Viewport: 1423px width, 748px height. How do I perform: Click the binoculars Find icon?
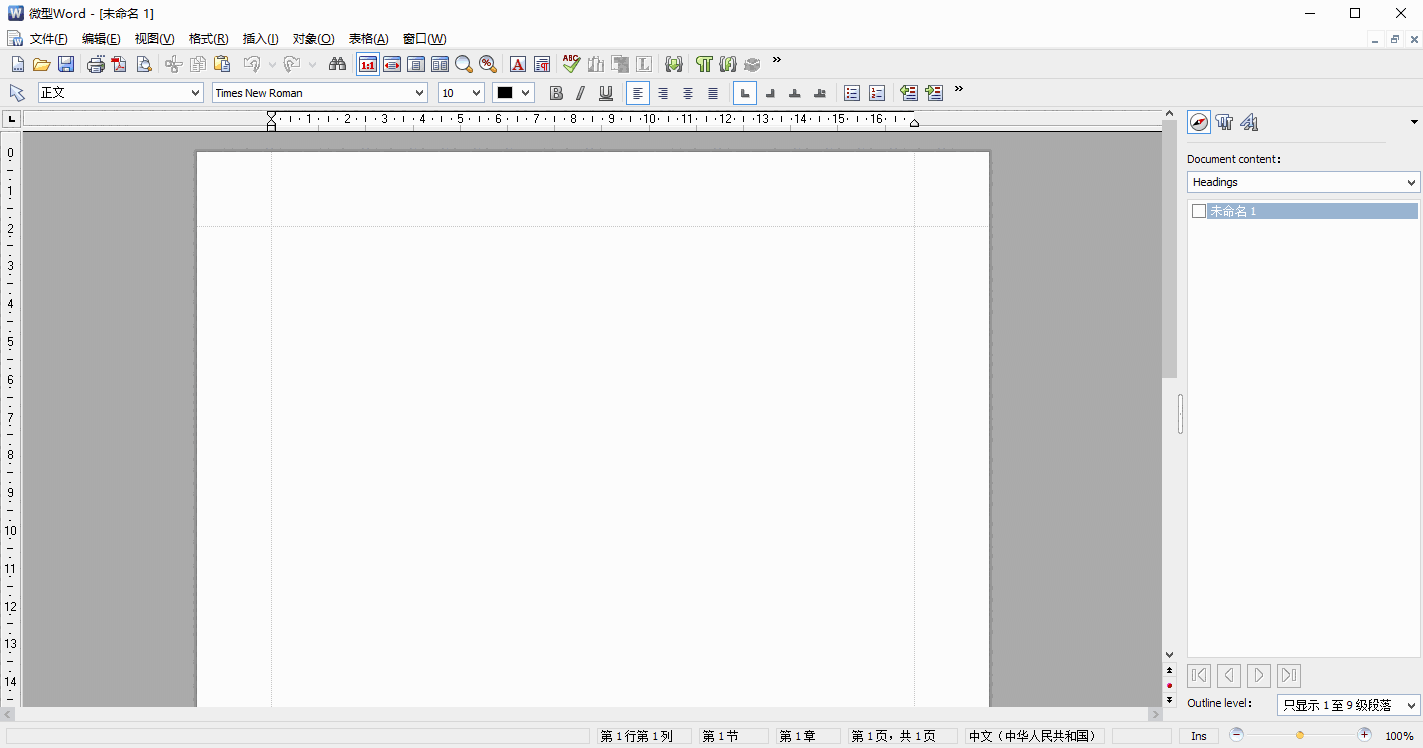click(337, 64)
